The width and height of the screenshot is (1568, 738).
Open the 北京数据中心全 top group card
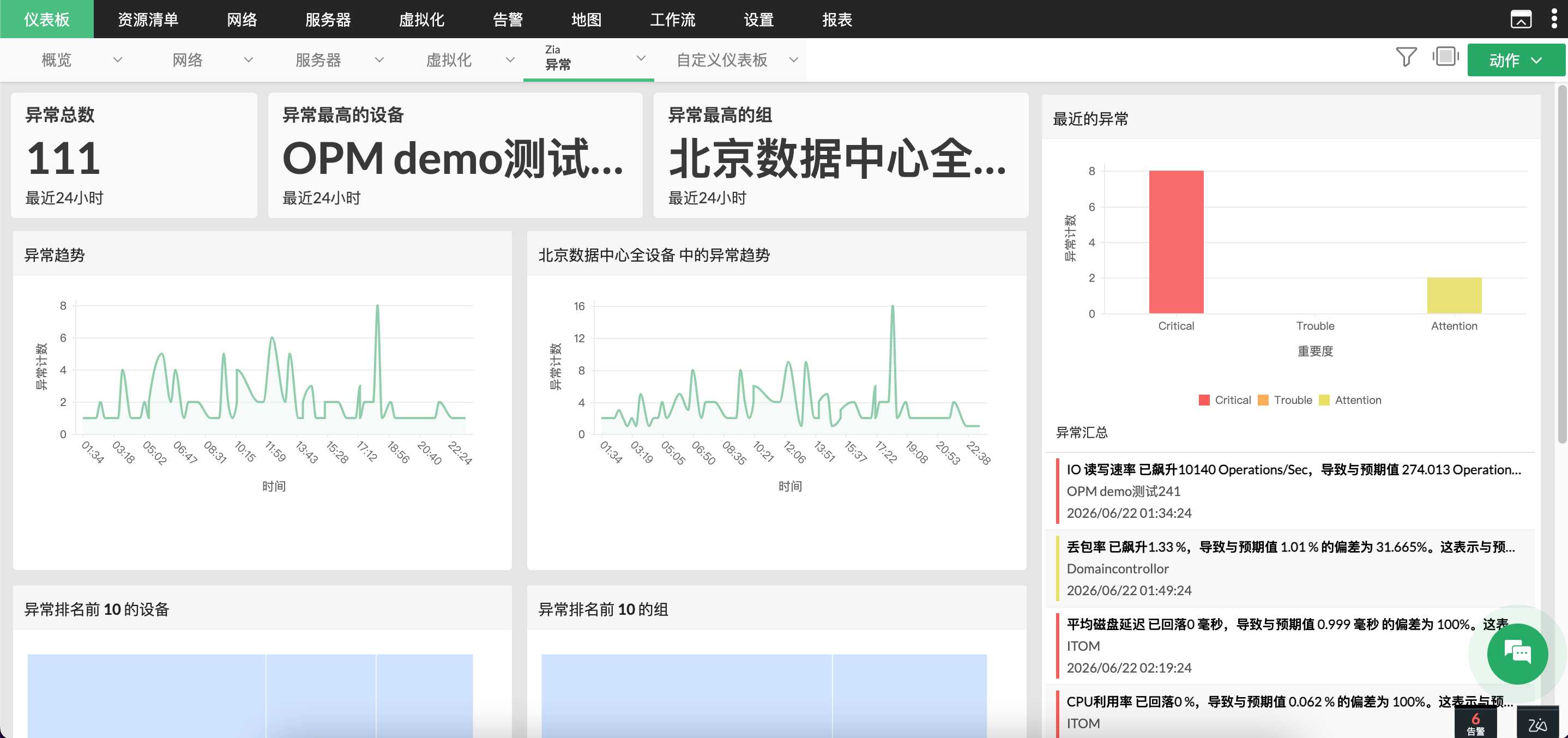coord(841,155)
